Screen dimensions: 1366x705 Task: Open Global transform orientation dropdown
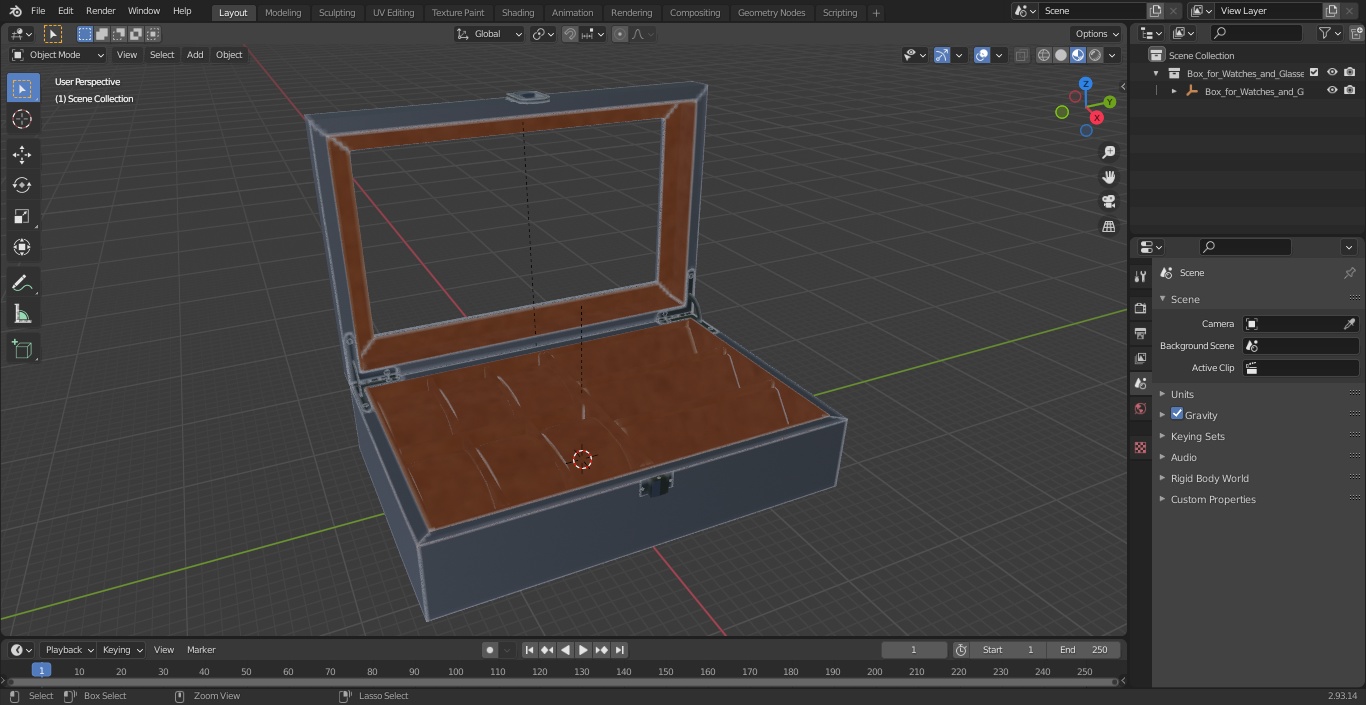(489, 34)
